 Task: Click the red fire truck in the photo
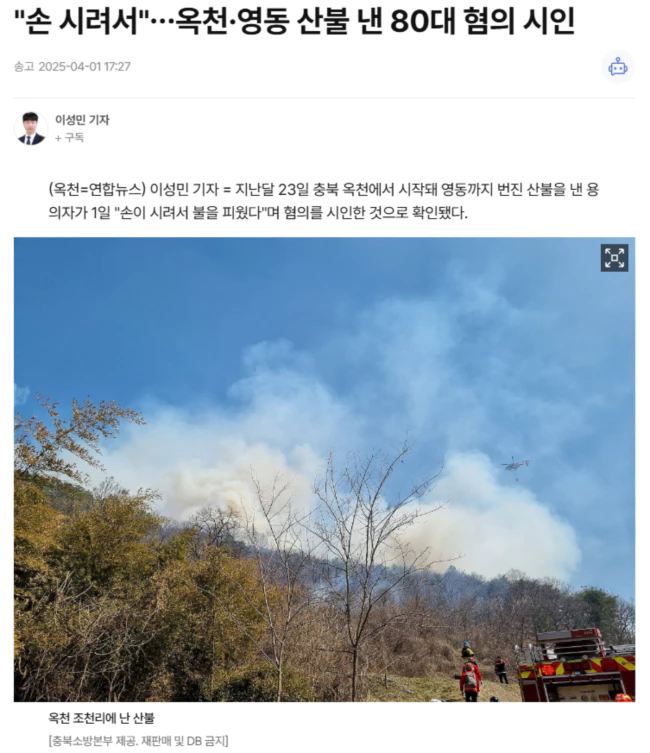(x=576, y=665)
